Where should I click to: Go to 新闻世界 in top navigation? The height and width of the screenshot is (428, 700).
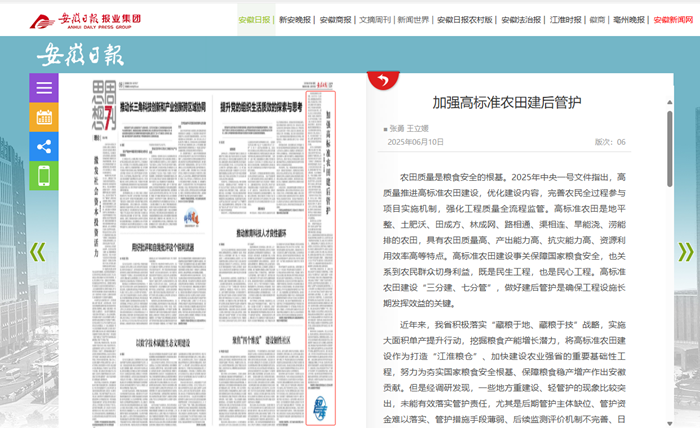click(413, 19)
